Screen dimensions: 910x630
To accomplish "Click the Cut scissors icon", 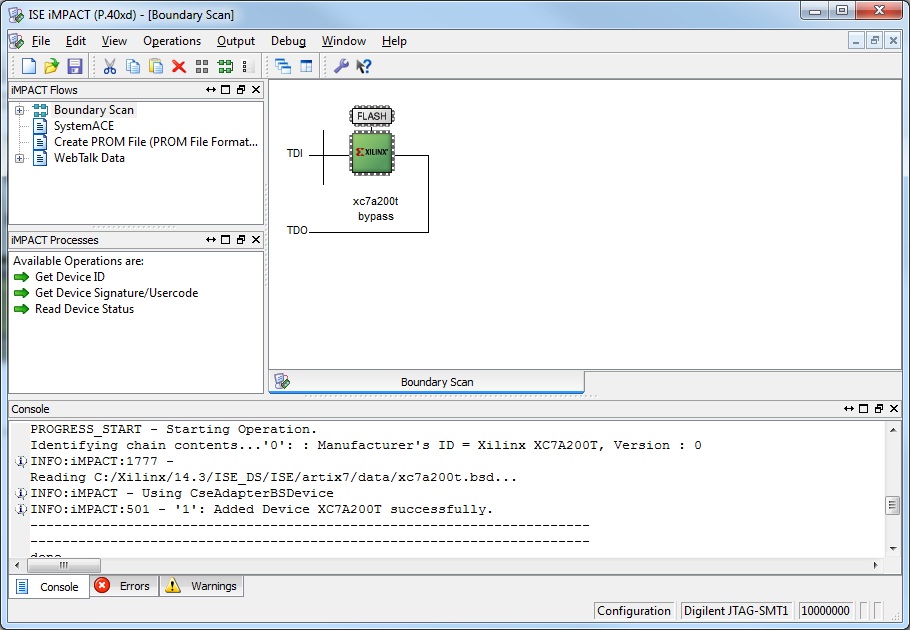I will point(110,66).
